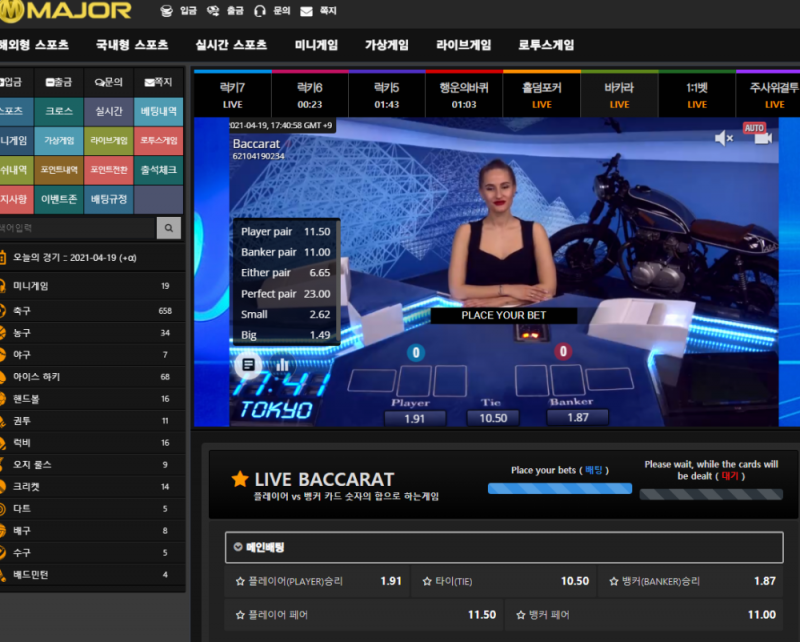
Task: Click the 문의 headset icon in the top bar
Action: (260, 11)
